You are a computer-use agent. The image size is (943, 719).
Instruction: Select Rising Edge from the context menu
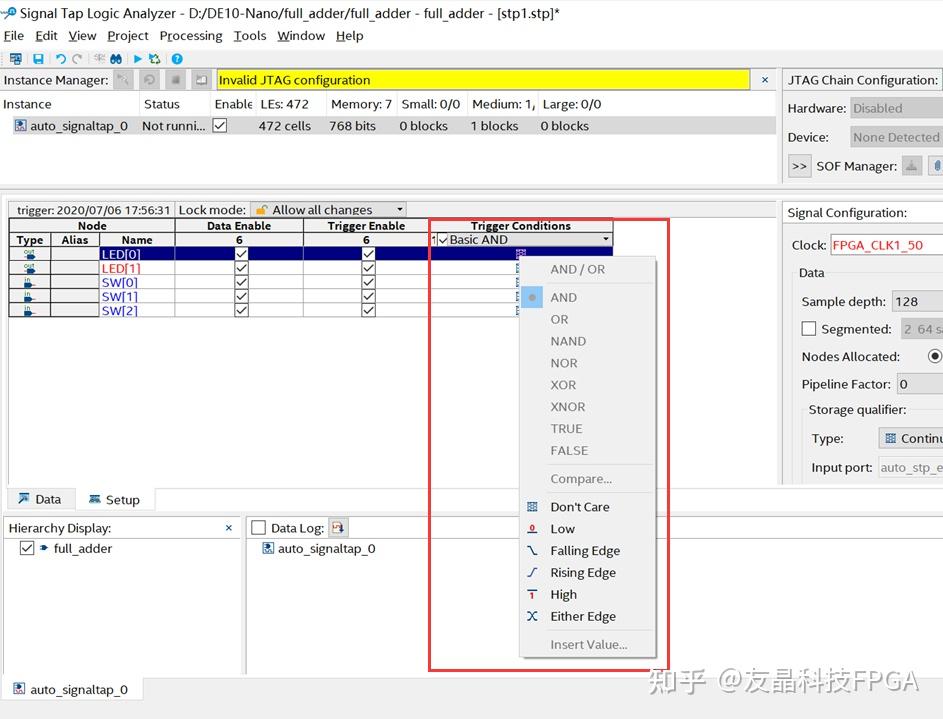[x=584, y=572]
